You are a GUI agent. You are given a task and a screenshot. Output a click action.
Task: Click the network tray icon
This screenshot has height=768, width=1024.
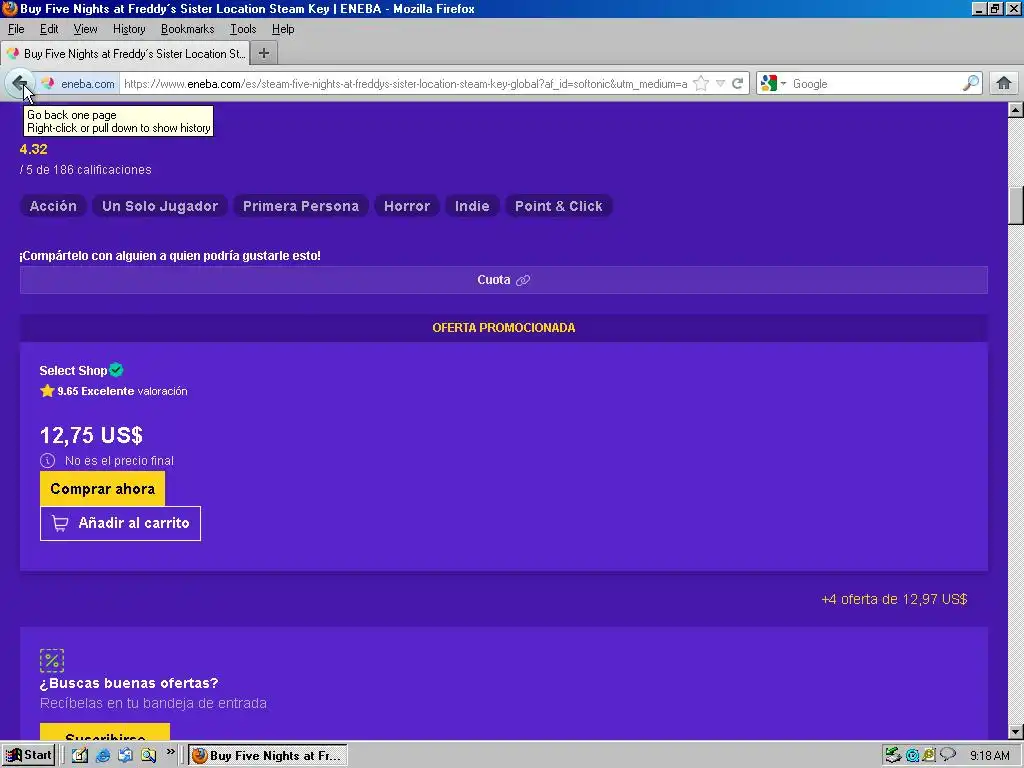(x=893, y=756)
